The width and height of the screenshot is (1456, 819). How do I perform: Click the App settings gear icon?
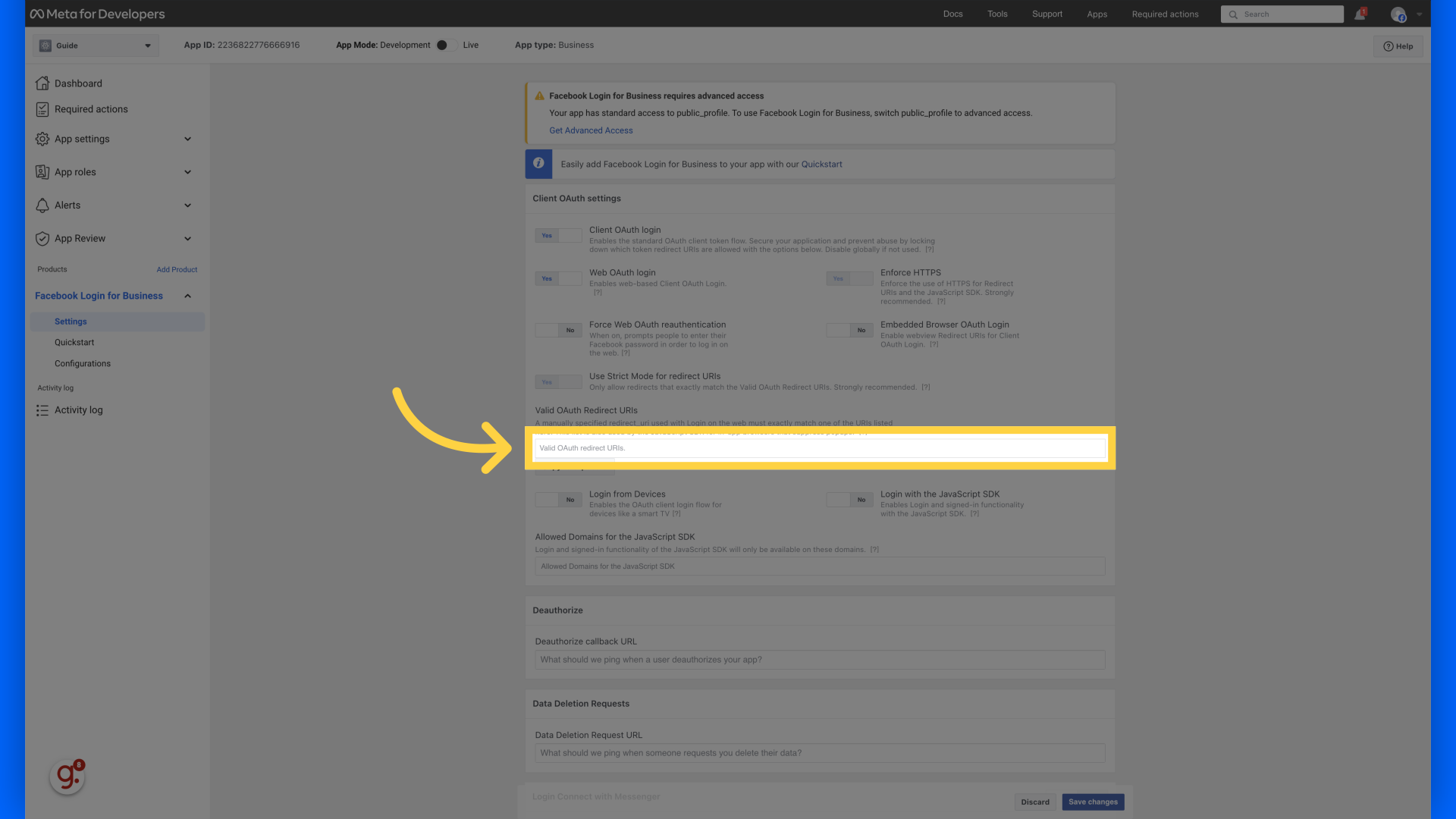coord(42,139)
